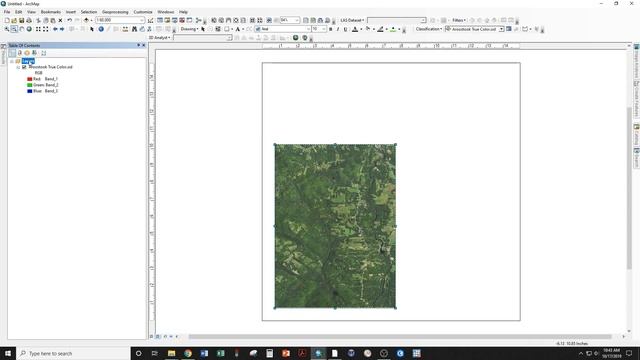This screenshot has height=360, width=640.
Task: List By Drawing Order in TOC
Action: click(12, 53)
